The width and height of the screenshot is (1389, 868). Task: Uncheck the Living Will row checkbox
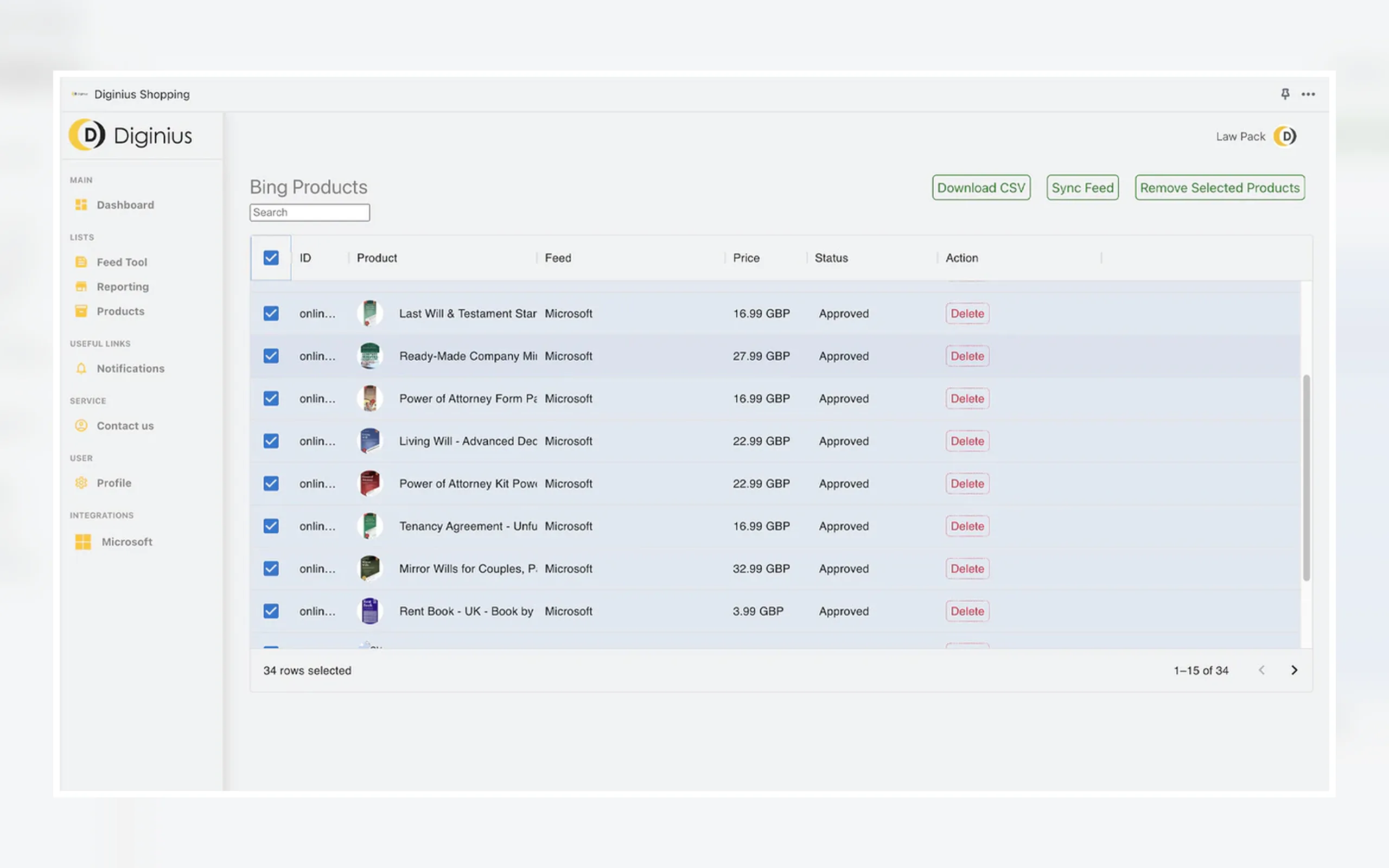(x=271, y=441)
